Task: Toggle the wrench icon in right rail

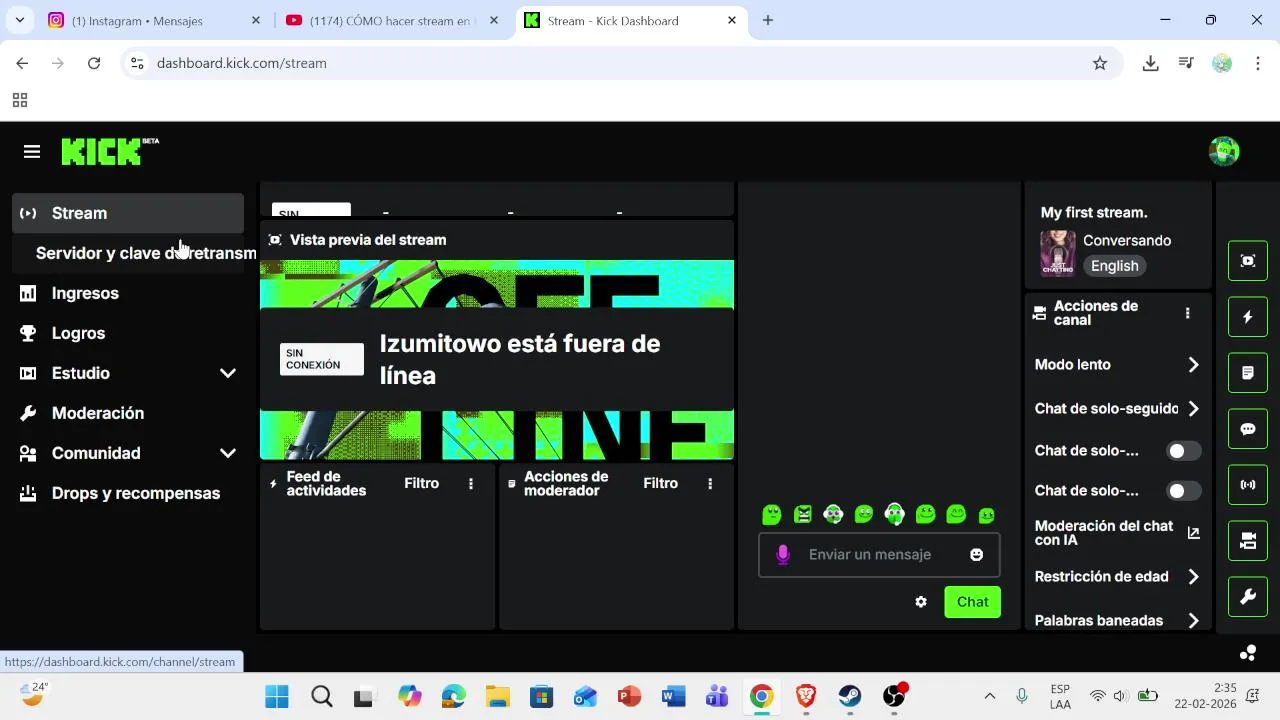Action: pos(1248,597)
